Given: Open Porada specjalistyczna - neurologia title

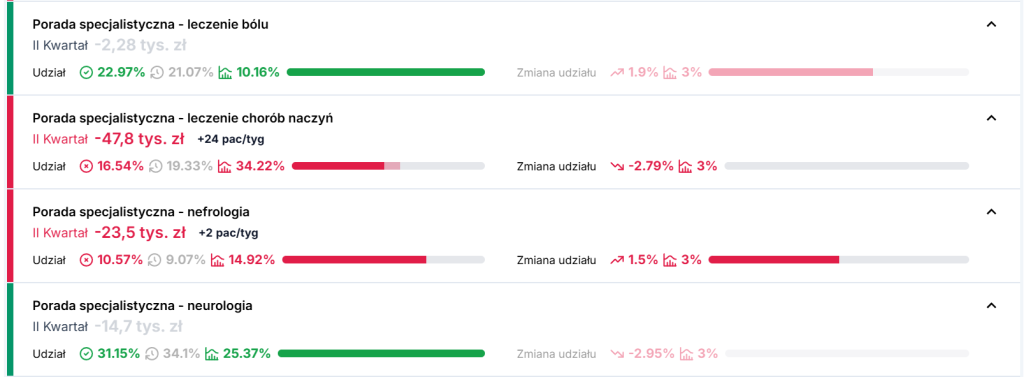Looking at the screenshot, I should [142, 305].
